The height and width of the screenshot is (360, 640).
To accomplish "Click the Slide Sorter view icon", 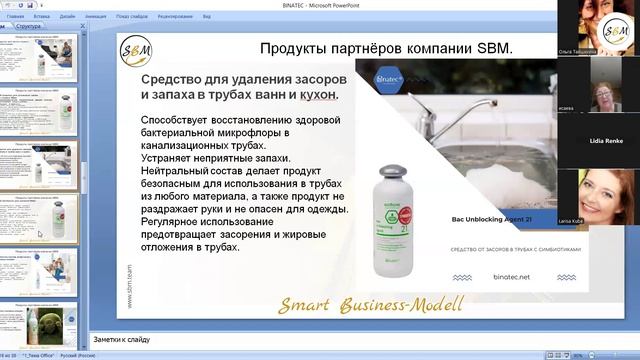I will (558, 356).
